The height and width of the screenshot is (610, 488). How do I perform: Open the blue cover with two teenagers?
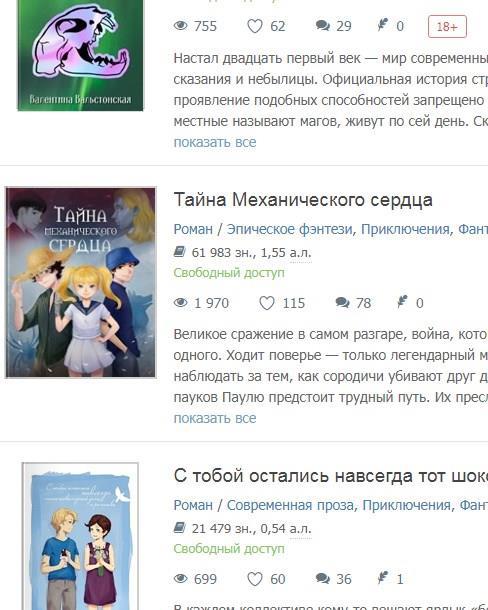[80, 536]
